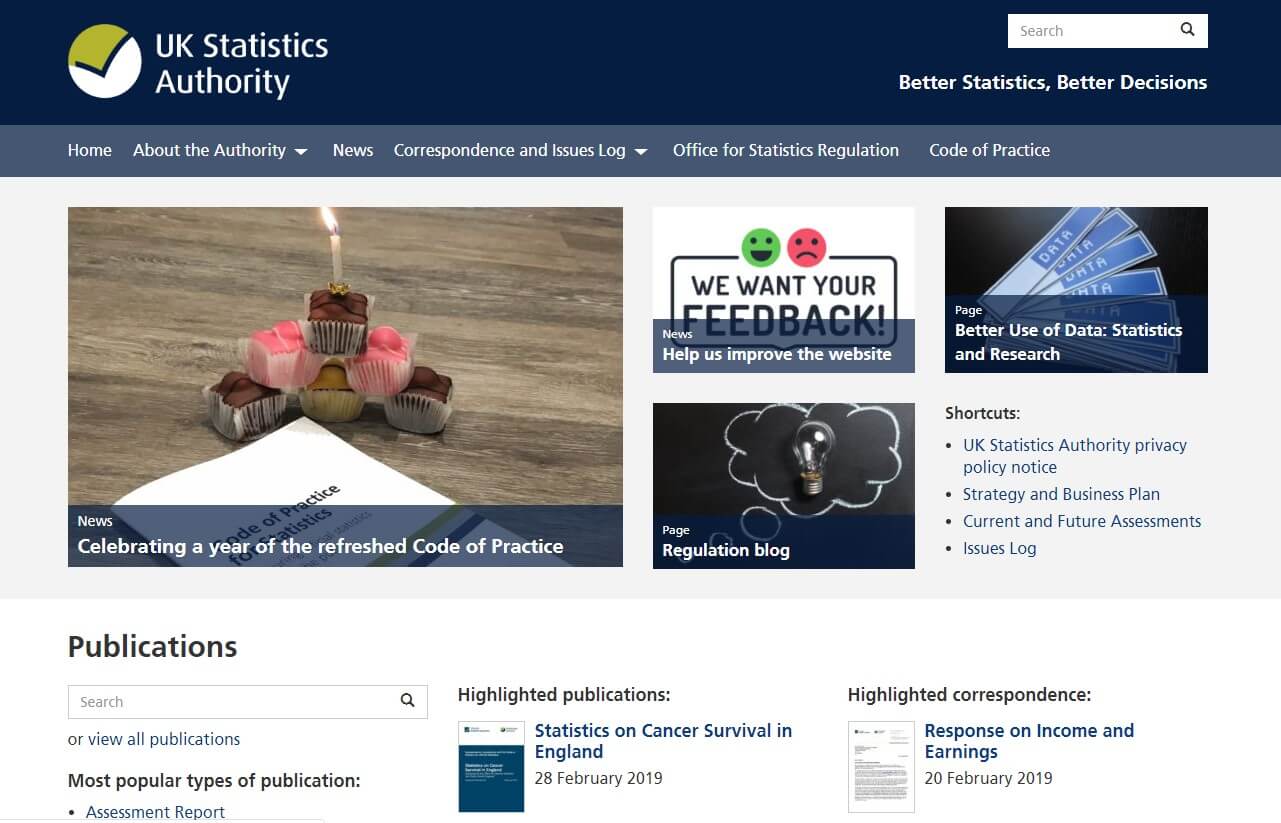The image size is (1281, 823).
Task: Open the Issues Log shortcut
Action: point(1000,548)
